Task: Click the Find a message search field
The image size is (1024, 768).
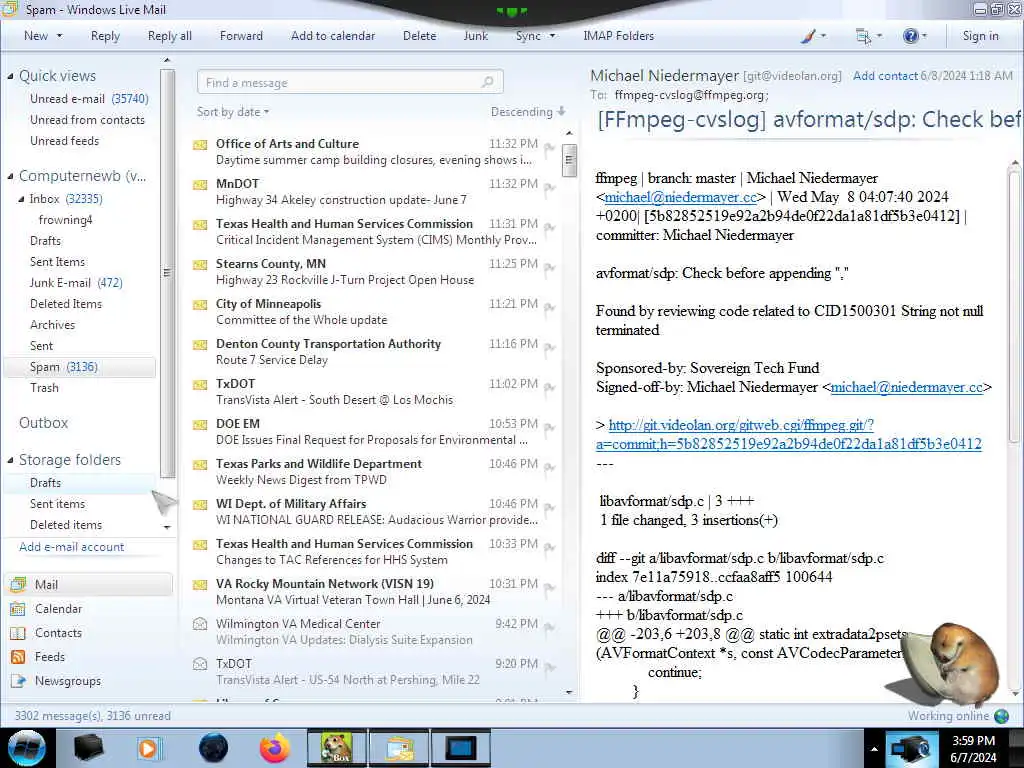Action: [x=350, y=82]
